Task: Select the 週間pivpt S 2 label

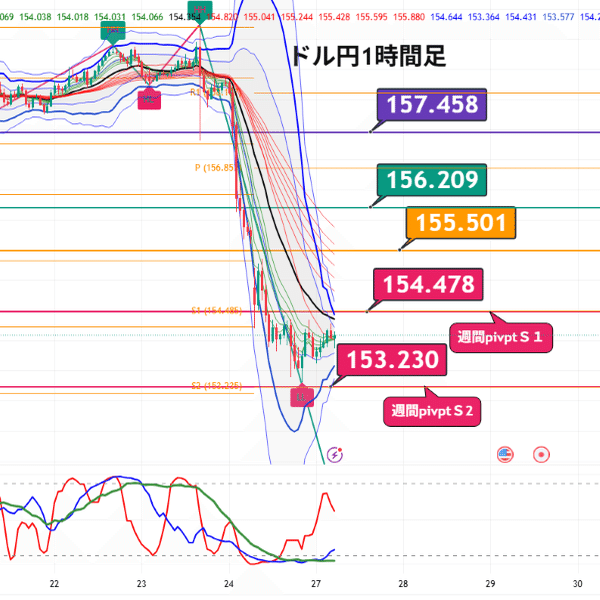Action: [x=432, y=411]
